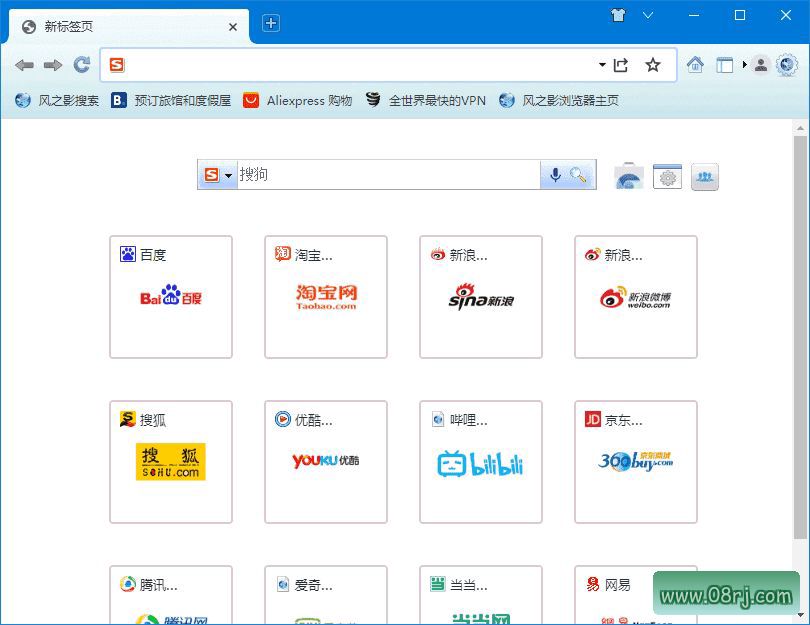The height and width of the screenshot is (625, 810).
Task: Click the Sogou icon in the address bar
Action: pyautogui.click(x=117, y=65)
